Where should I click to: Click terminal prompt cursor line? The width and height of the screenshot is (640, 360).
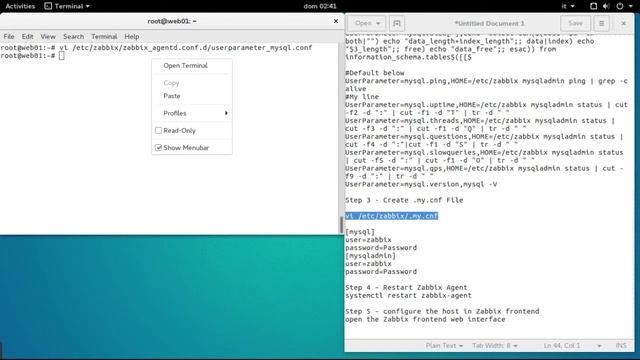33,56
